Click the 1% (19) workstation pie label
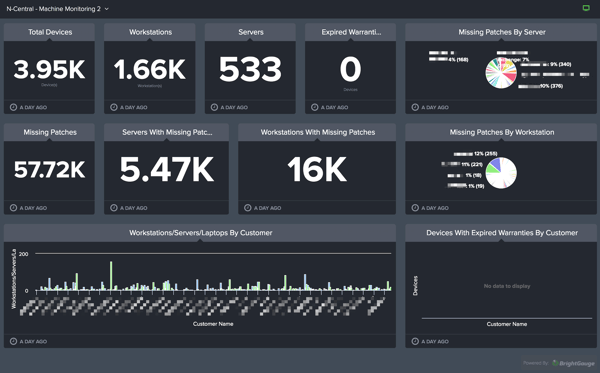The height and width of the screenshot is (373, 600). point(476,186)
